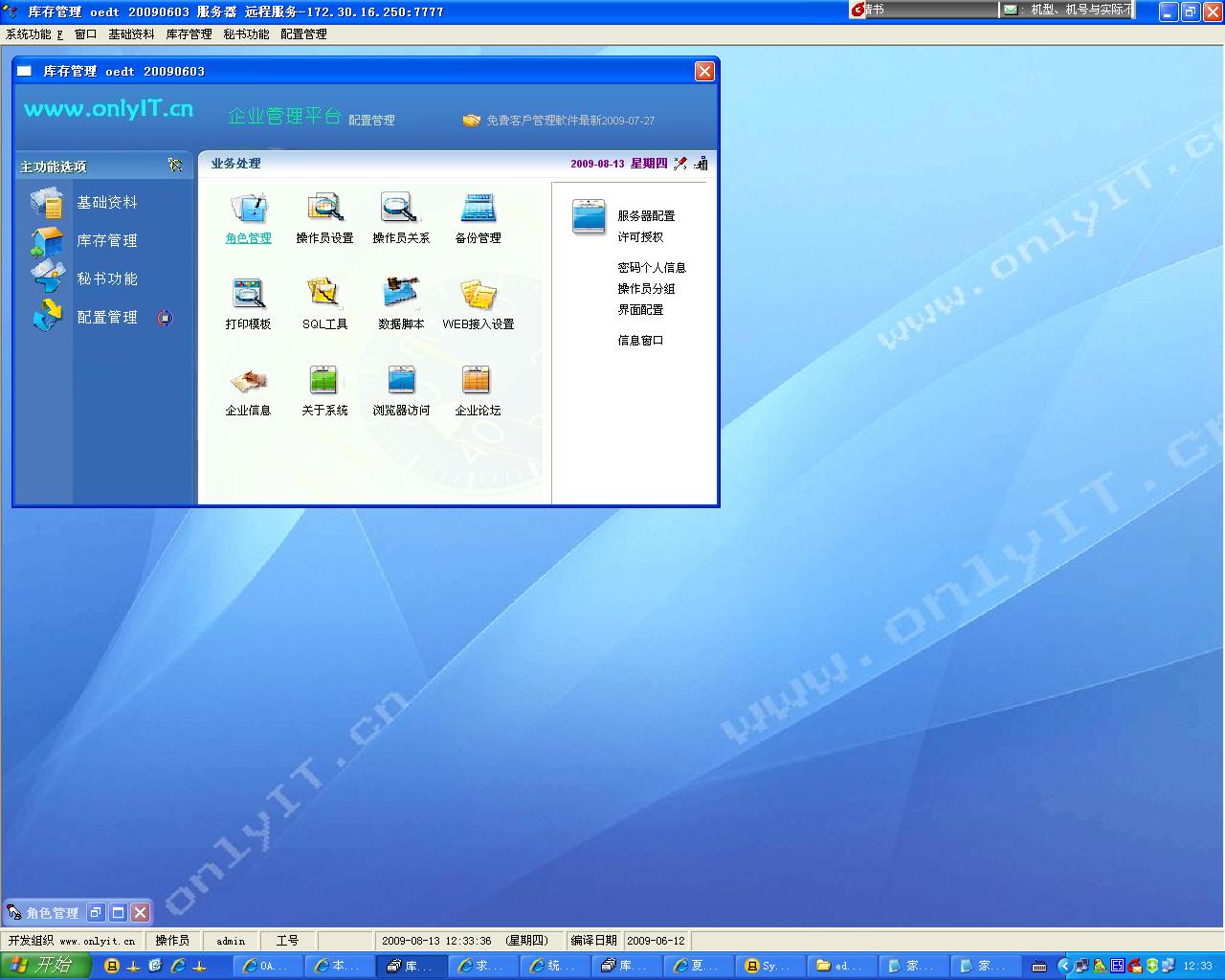
Task: Click the 关于系统 about system icon
Action: pyautogui.click(x=324, y=381)
